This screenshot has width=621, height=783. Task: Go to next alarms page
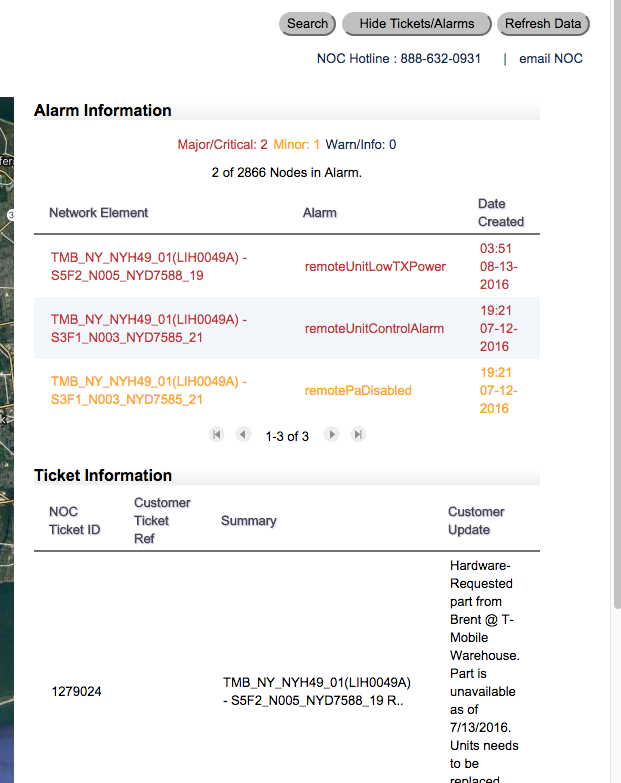pos(332,435)
